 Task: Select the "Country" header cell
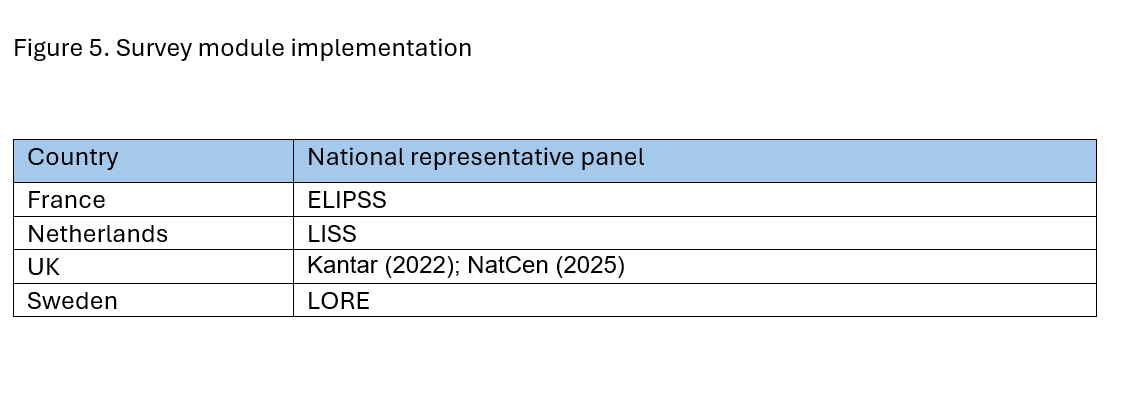coord(72,158)
